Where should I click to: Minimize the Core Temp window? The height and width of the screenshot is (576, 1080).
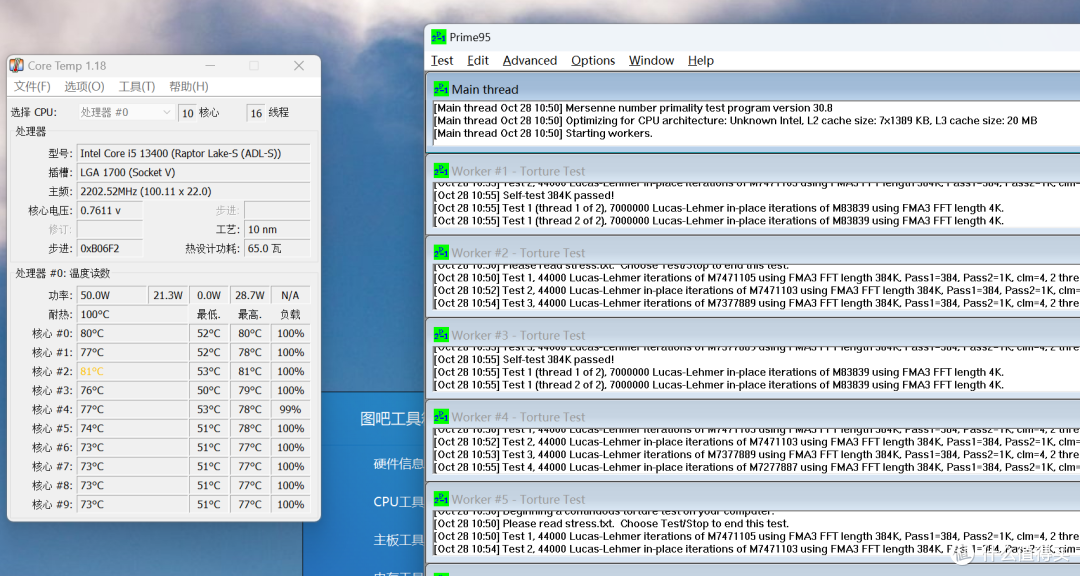point(210,65)
